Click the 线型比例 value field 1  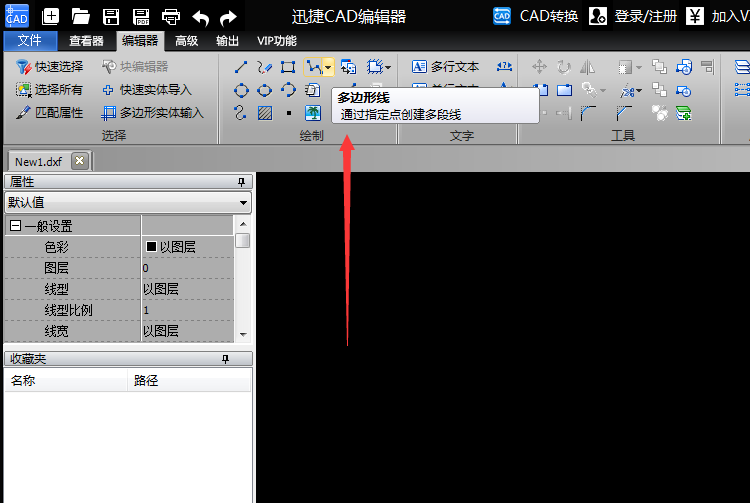188,310
